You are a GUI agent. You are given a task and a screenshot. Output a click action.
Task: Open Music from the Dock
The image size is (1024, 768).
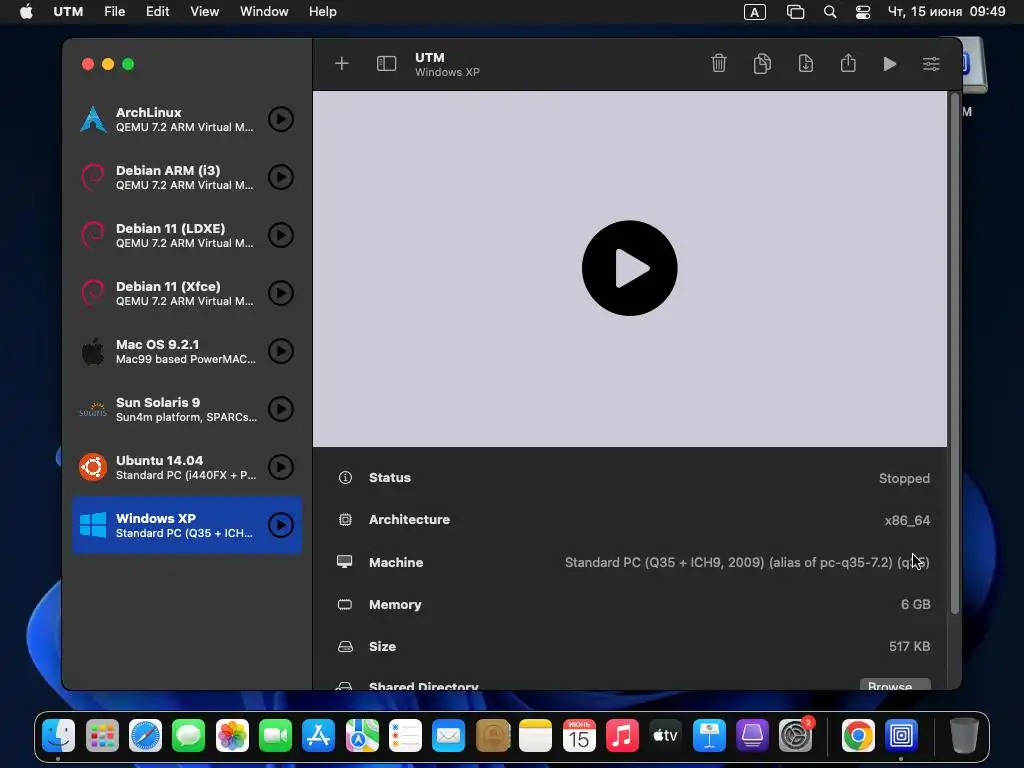point(622,736)
